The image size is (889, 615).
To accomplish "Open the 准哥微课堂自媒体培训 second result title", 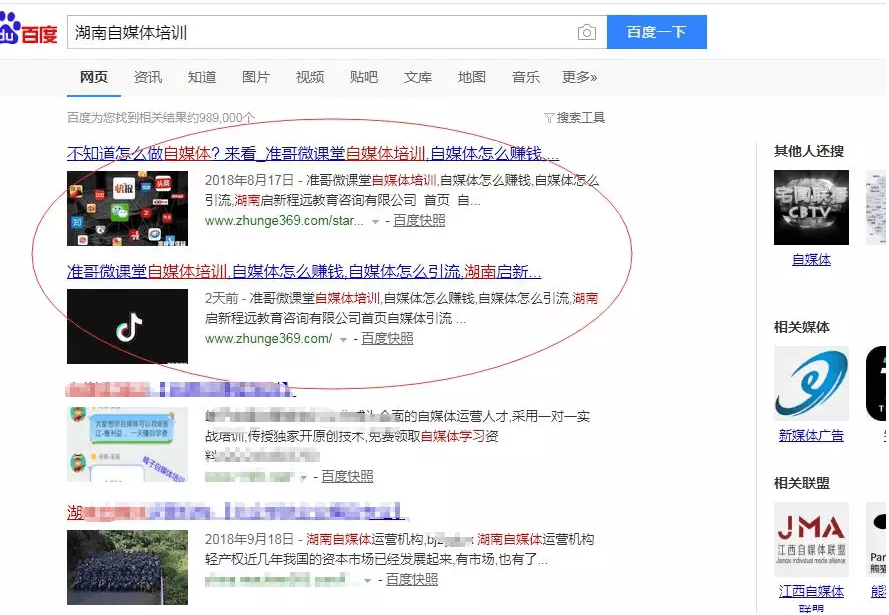I will tap(304, 272).
